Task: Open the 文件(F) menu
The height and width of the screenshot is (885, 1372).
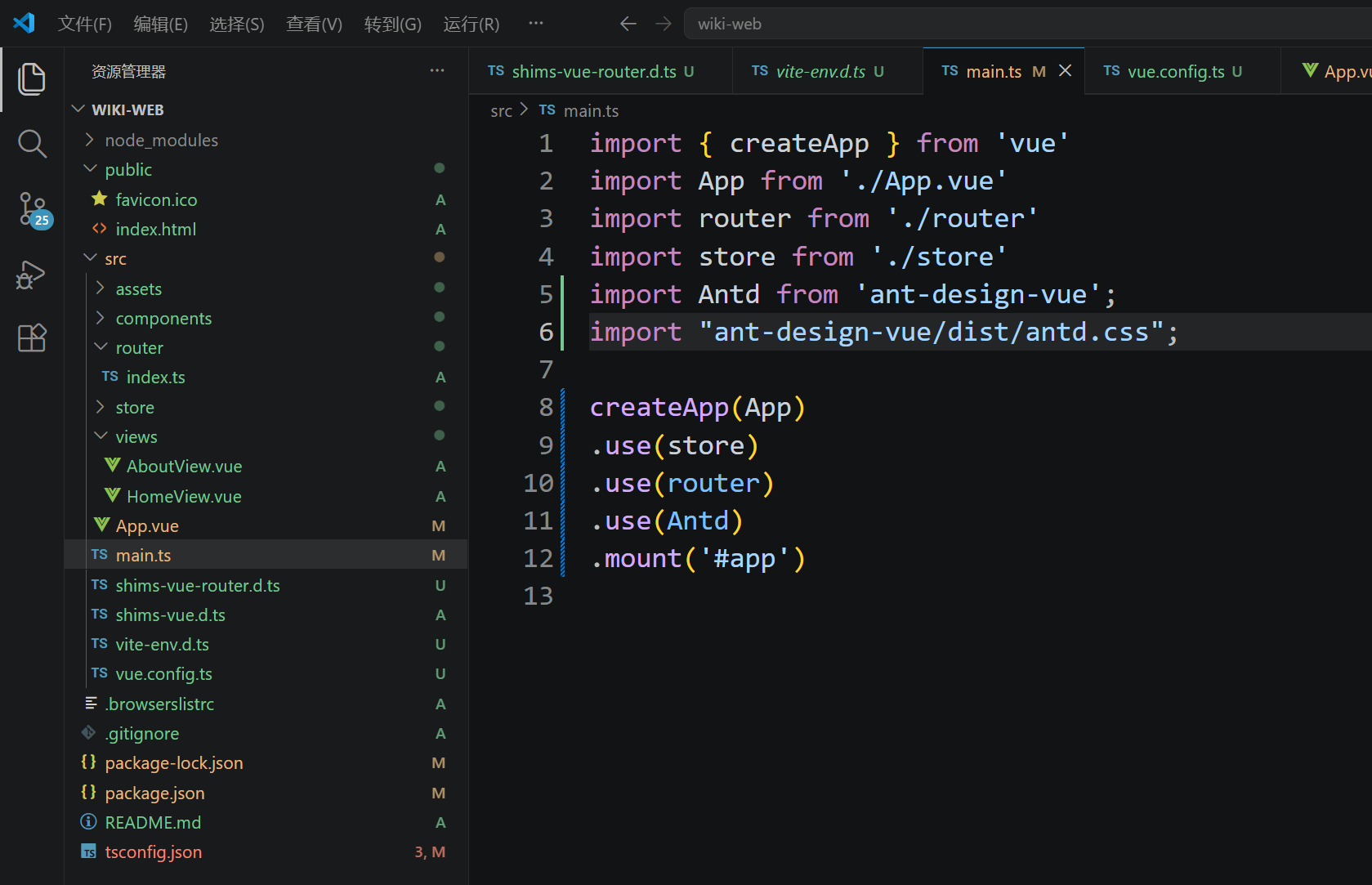Action: [84, 24]
